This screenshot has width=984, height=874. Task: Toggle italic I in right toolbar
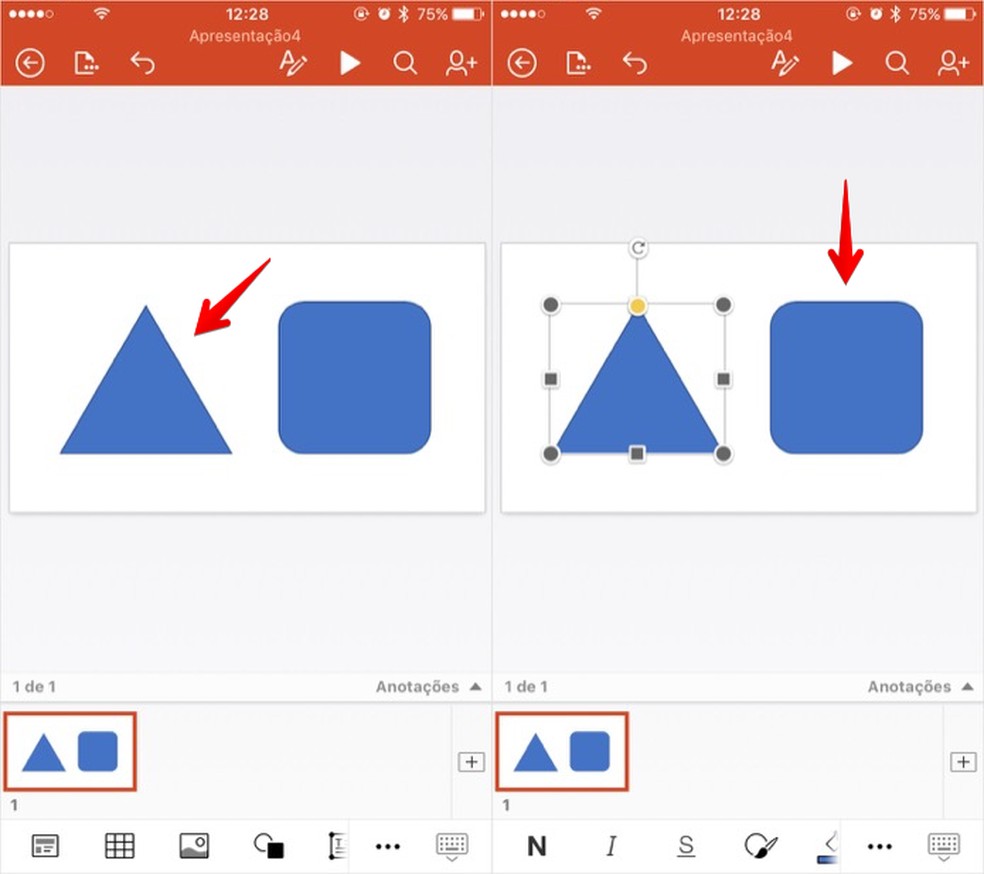click(611, 846)
